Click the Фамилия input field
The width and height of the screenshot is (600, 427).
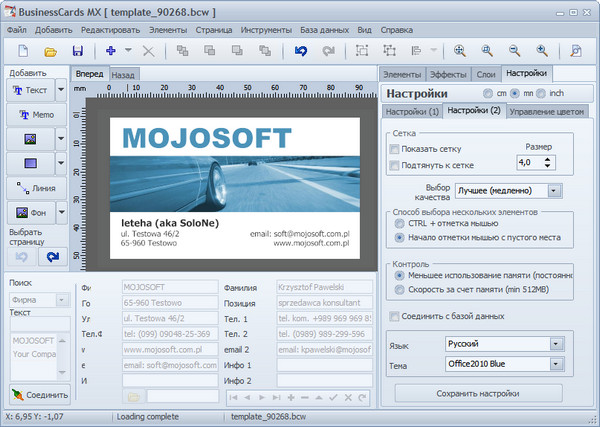click(323, 286)
